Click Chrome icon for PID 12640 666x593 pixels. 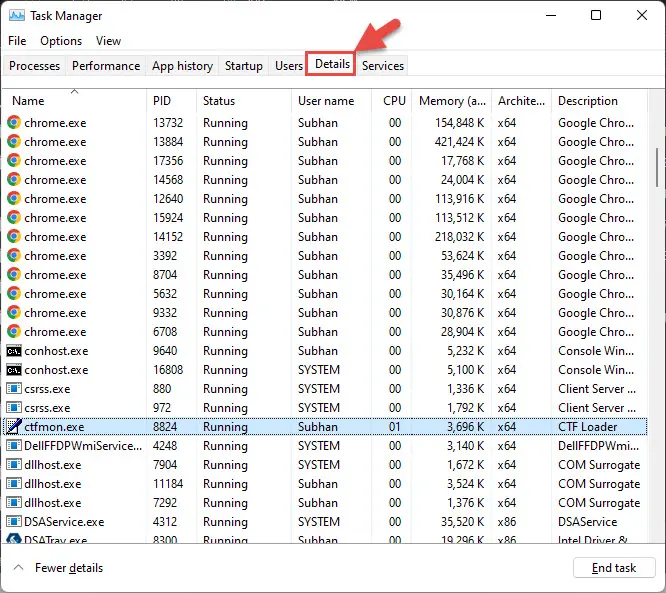coord(14,198)
